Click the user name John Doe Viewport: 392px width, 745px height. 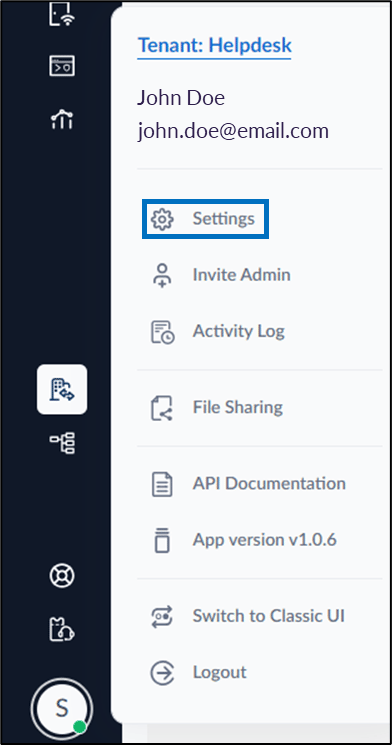point(181,98)
